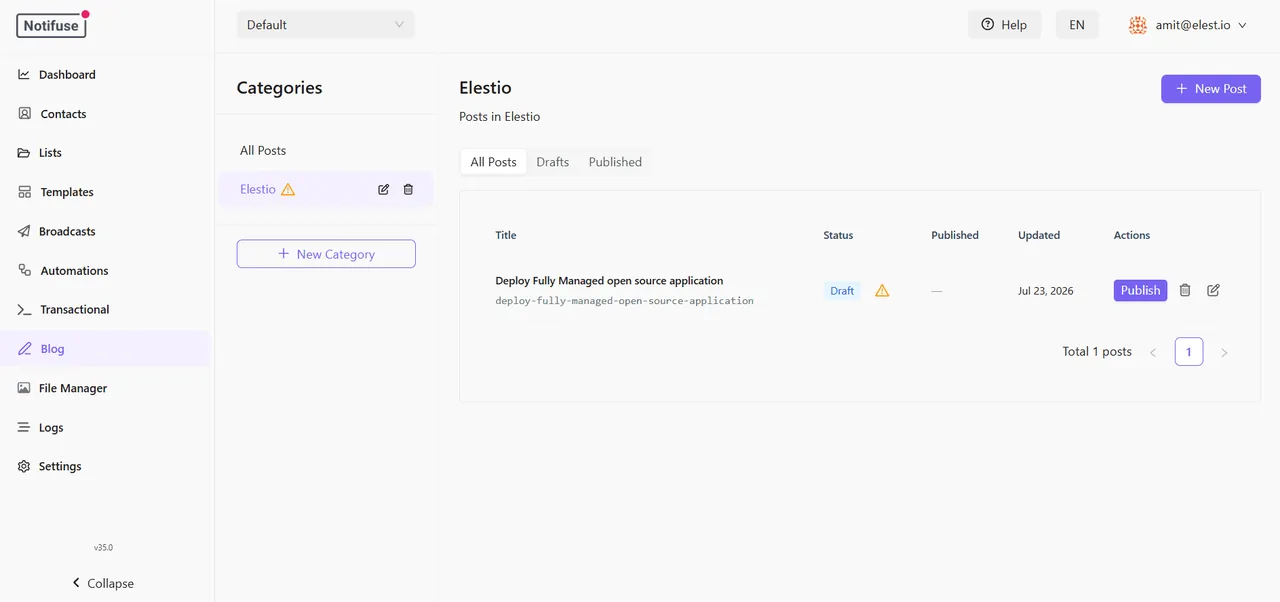Edit the Elestio category

tap(383, 189)
